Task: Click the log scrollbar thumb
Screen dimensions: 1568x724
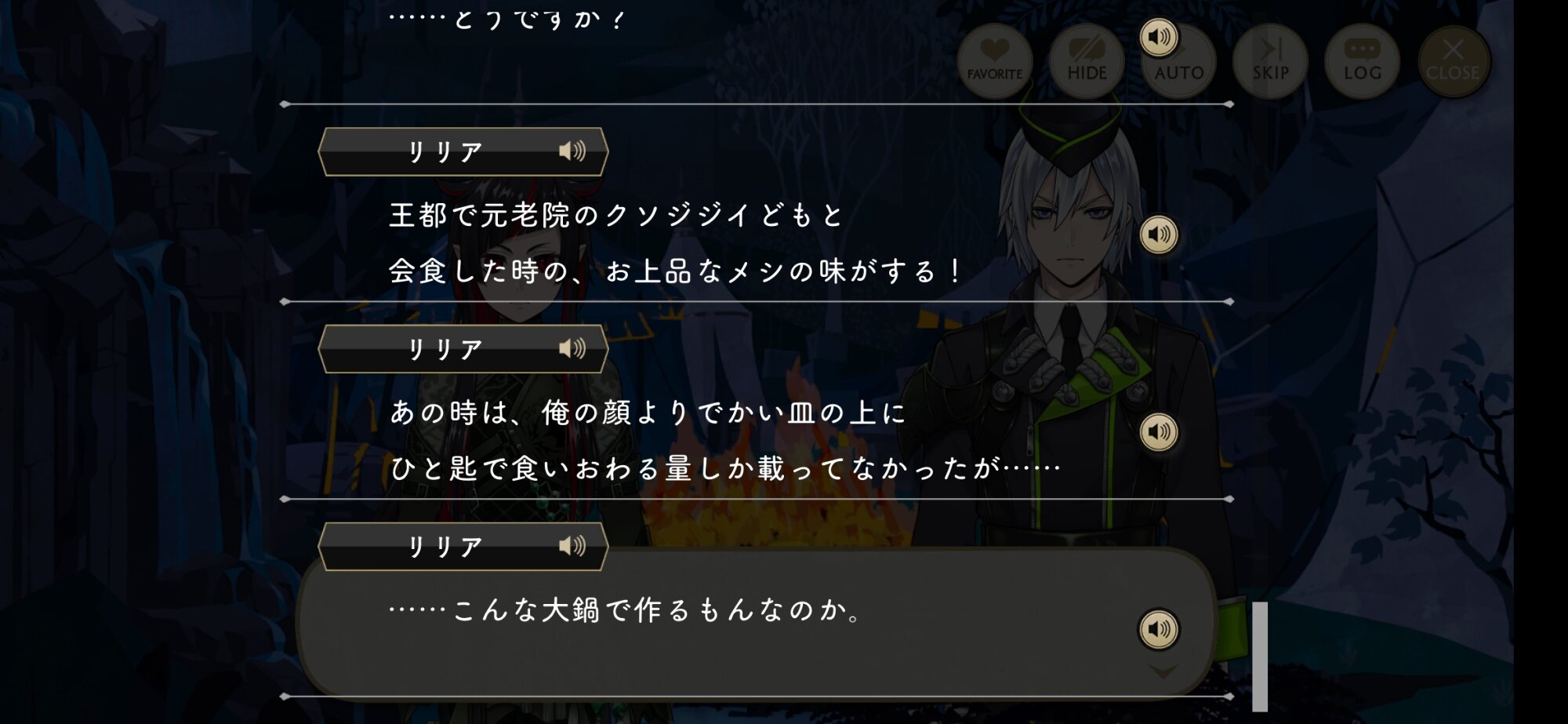Action: coord(1260,657)
